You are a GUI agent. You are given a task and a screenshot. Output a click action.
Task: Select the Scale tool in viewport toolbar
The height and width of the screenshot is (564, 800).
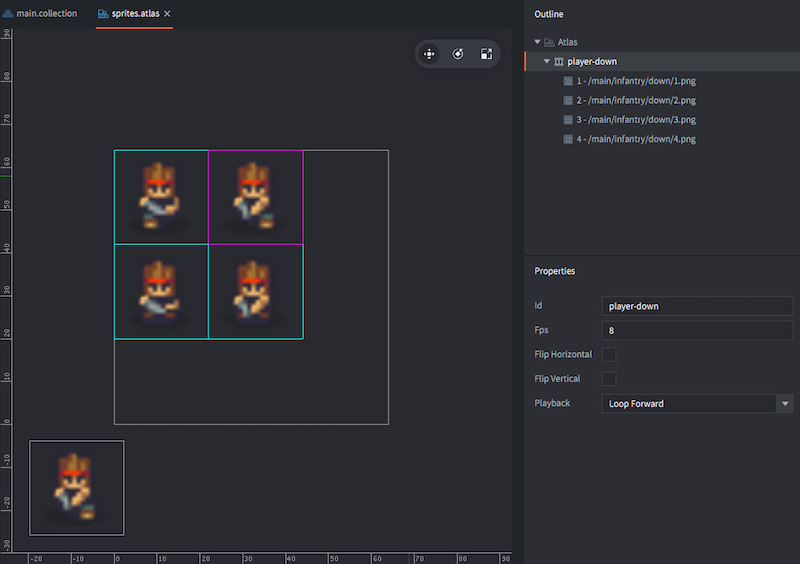pyautogui.click(x=486, y=54)
